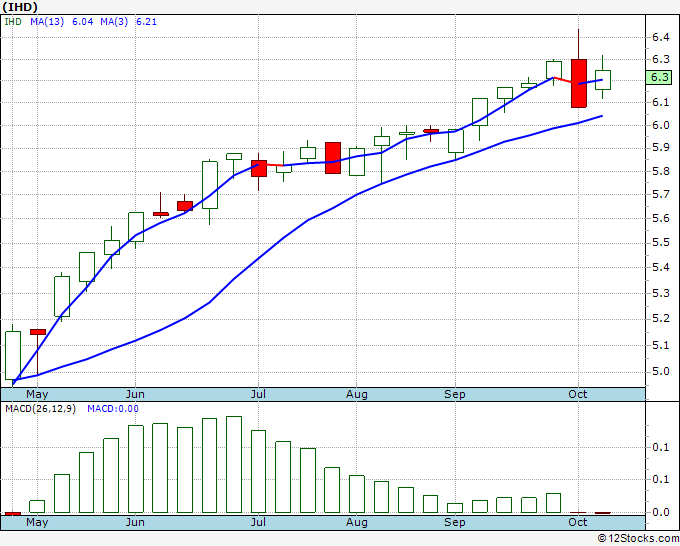Click the MA(13) legend label
This screenshot has height=546, width=680.
coord(47,22)
